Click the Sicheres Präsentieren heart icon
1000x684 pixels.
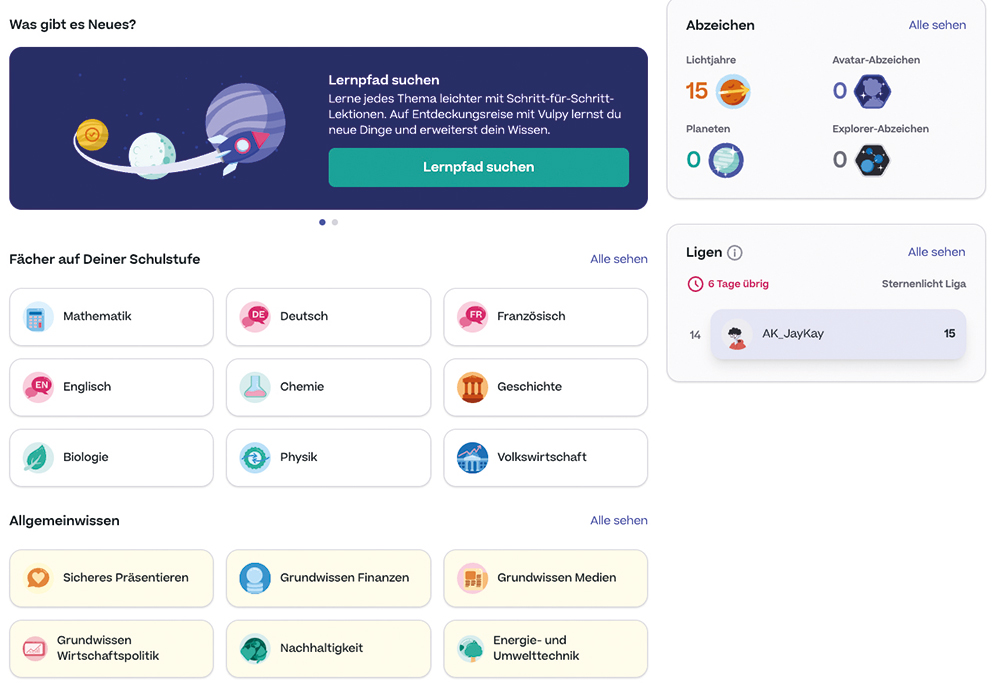click(38, 578)
